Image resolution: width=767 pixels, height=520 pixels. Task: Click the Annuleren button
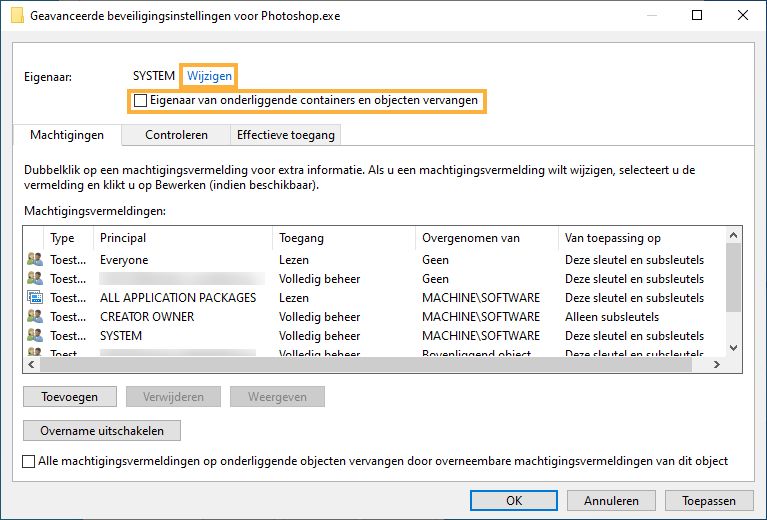(611, 500)
